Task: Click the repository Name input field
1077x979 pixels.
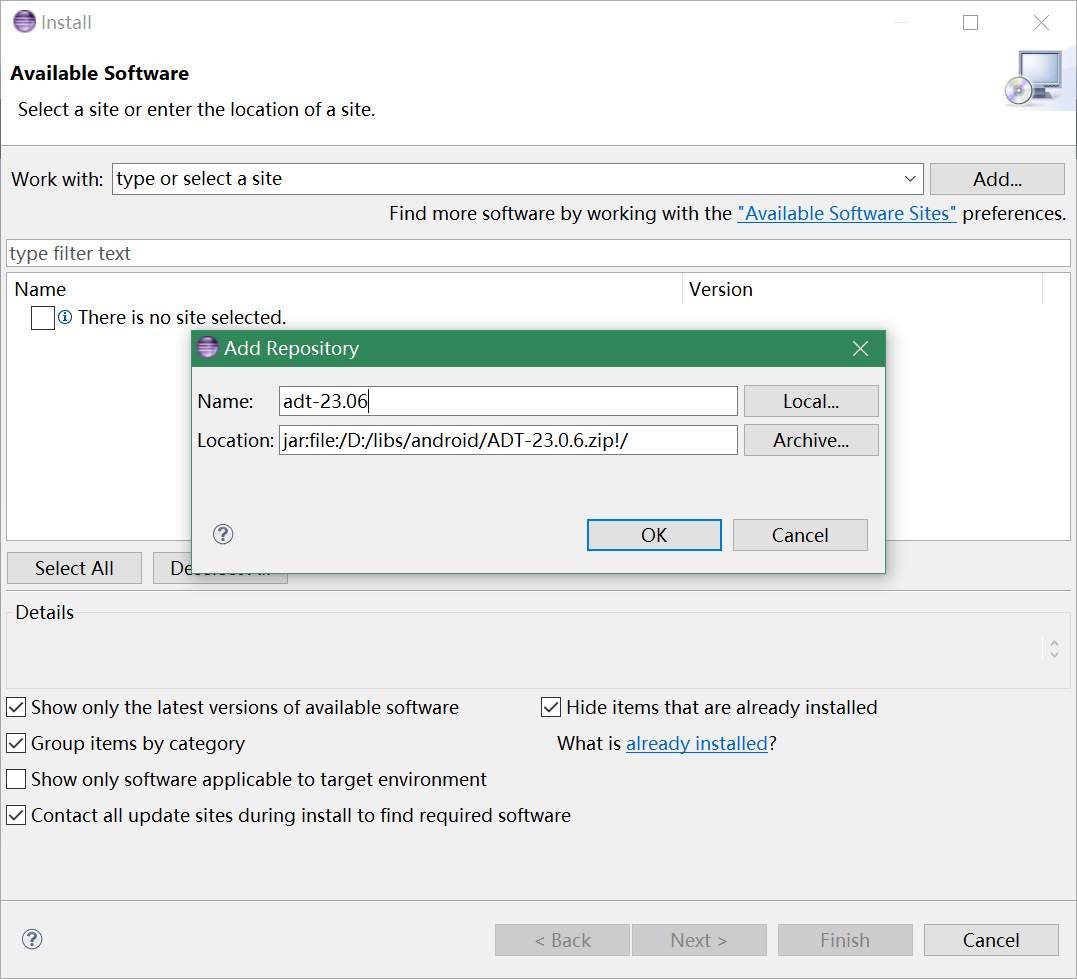Action: 508,401
